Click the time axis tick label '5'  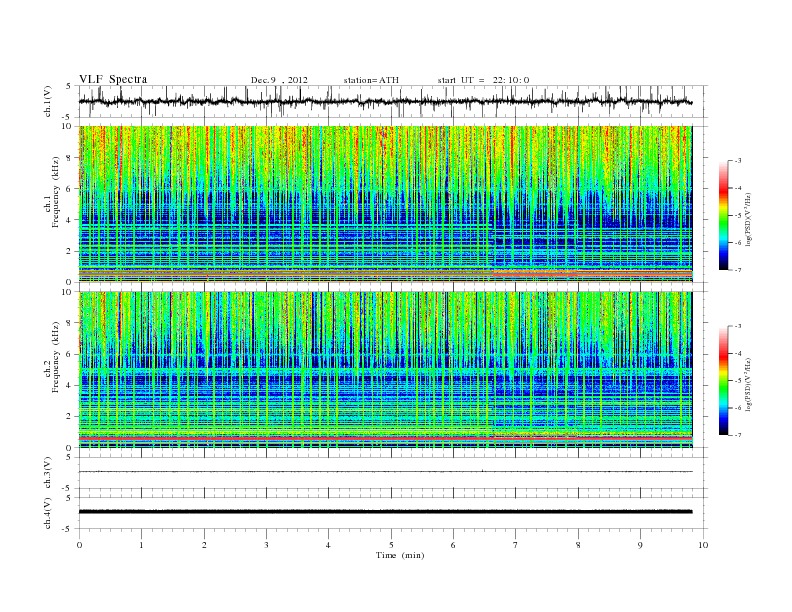(x=391, y=545)
